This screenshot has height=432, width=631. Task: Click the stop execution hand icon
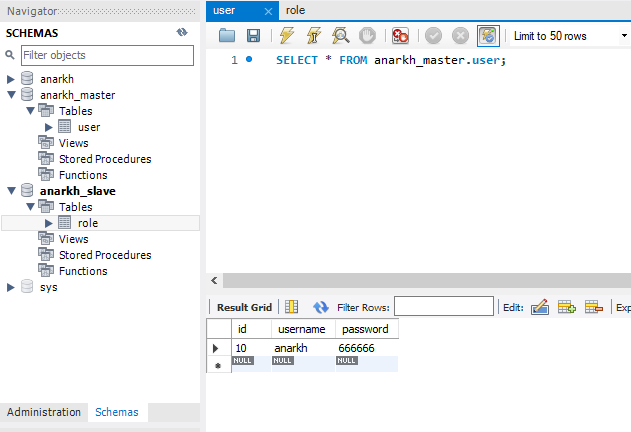[366, 36]
